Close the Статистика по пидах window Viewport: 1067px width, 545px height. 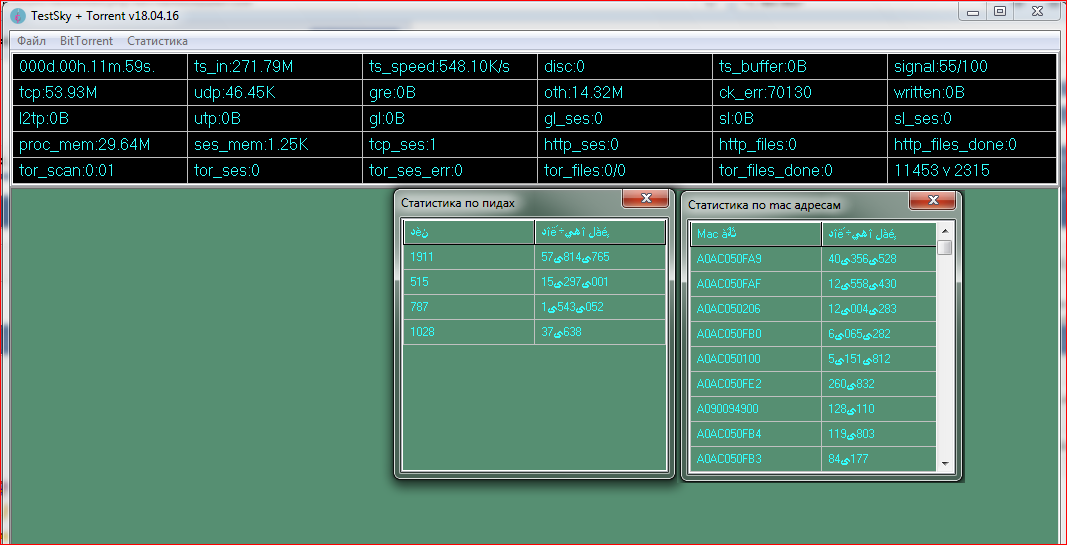[x=645, y=199]
